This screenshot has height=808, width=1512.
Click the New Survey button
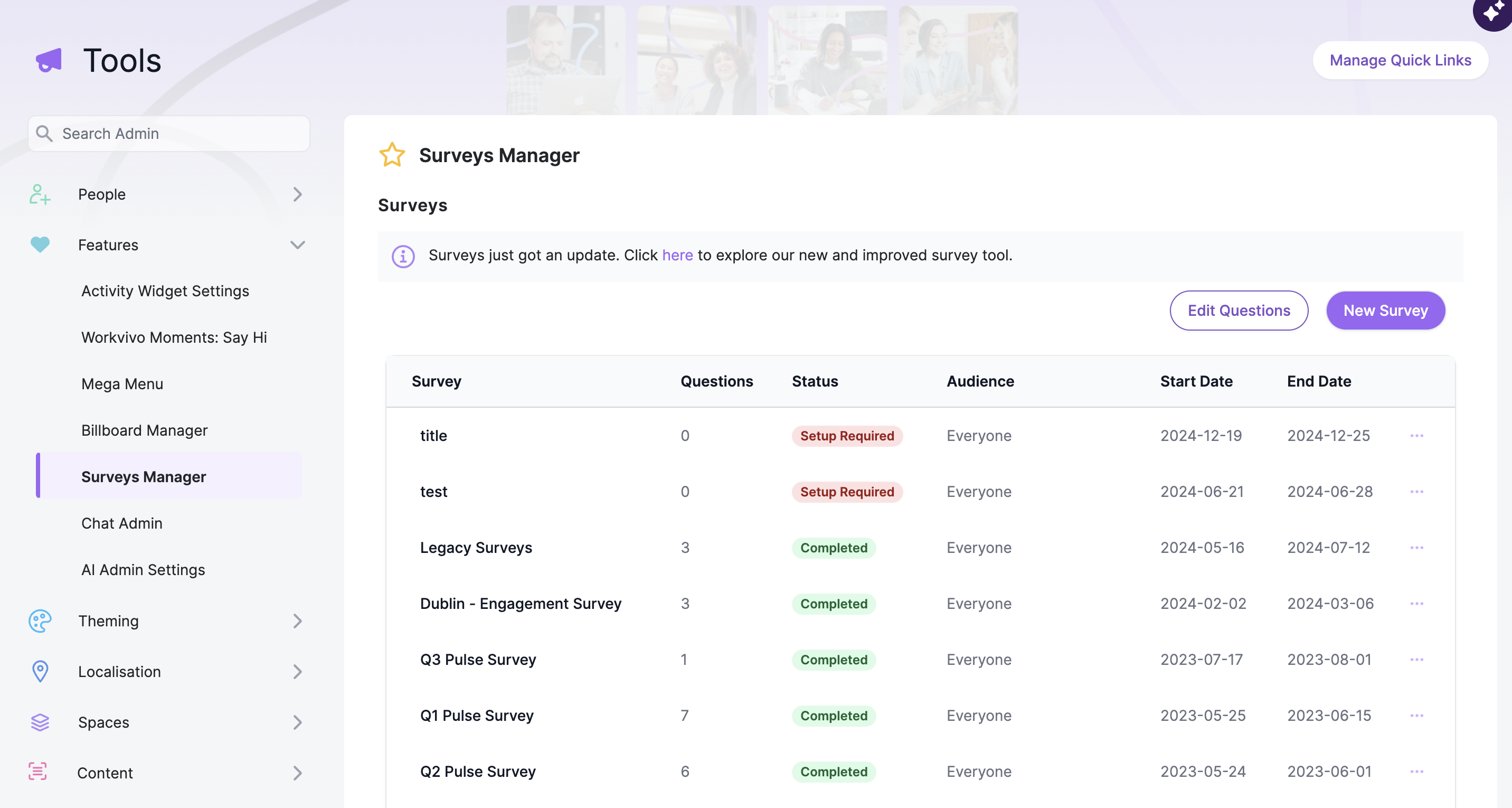pyautogui.click(x=1385, y=311)
